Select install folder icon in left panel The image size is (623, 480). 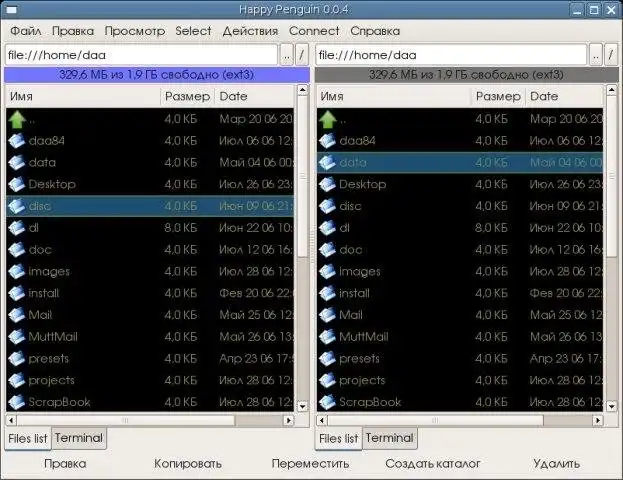pyautogui.click(x=17, y=293)
